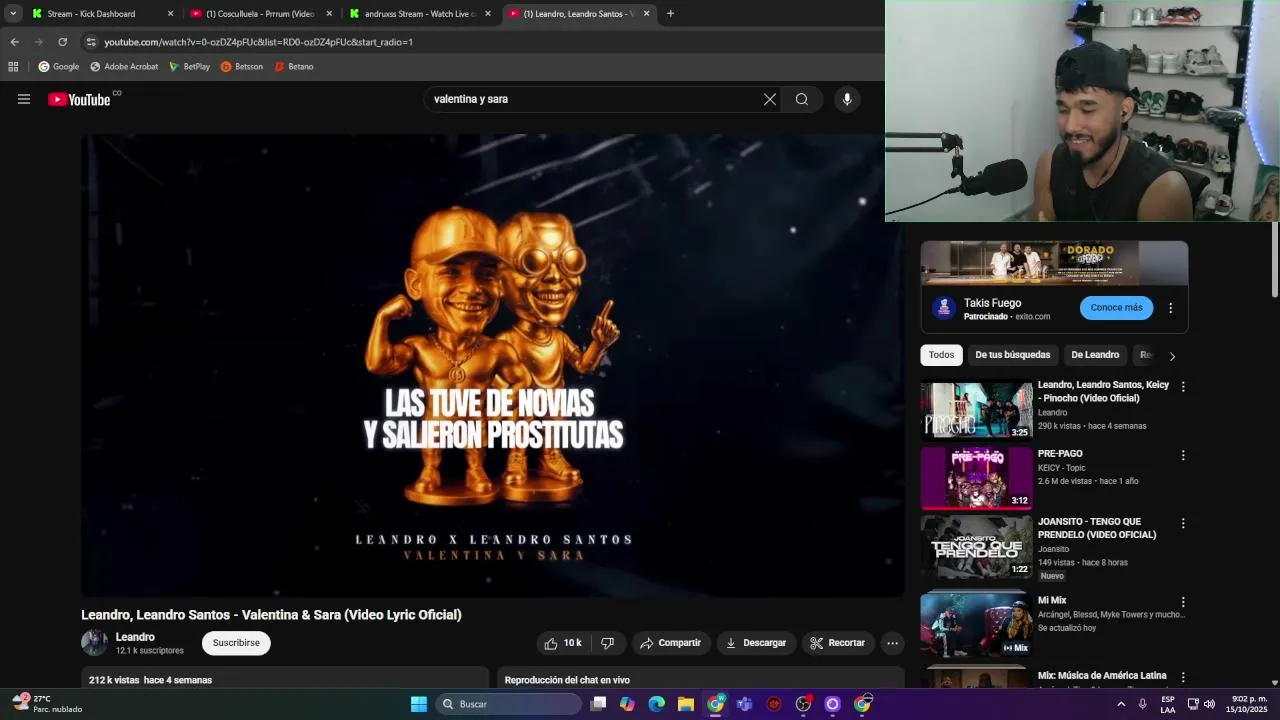Dislike the video with thumbs down
The width and height of the screenshot is (1280, 720).
tap(608, 643)
